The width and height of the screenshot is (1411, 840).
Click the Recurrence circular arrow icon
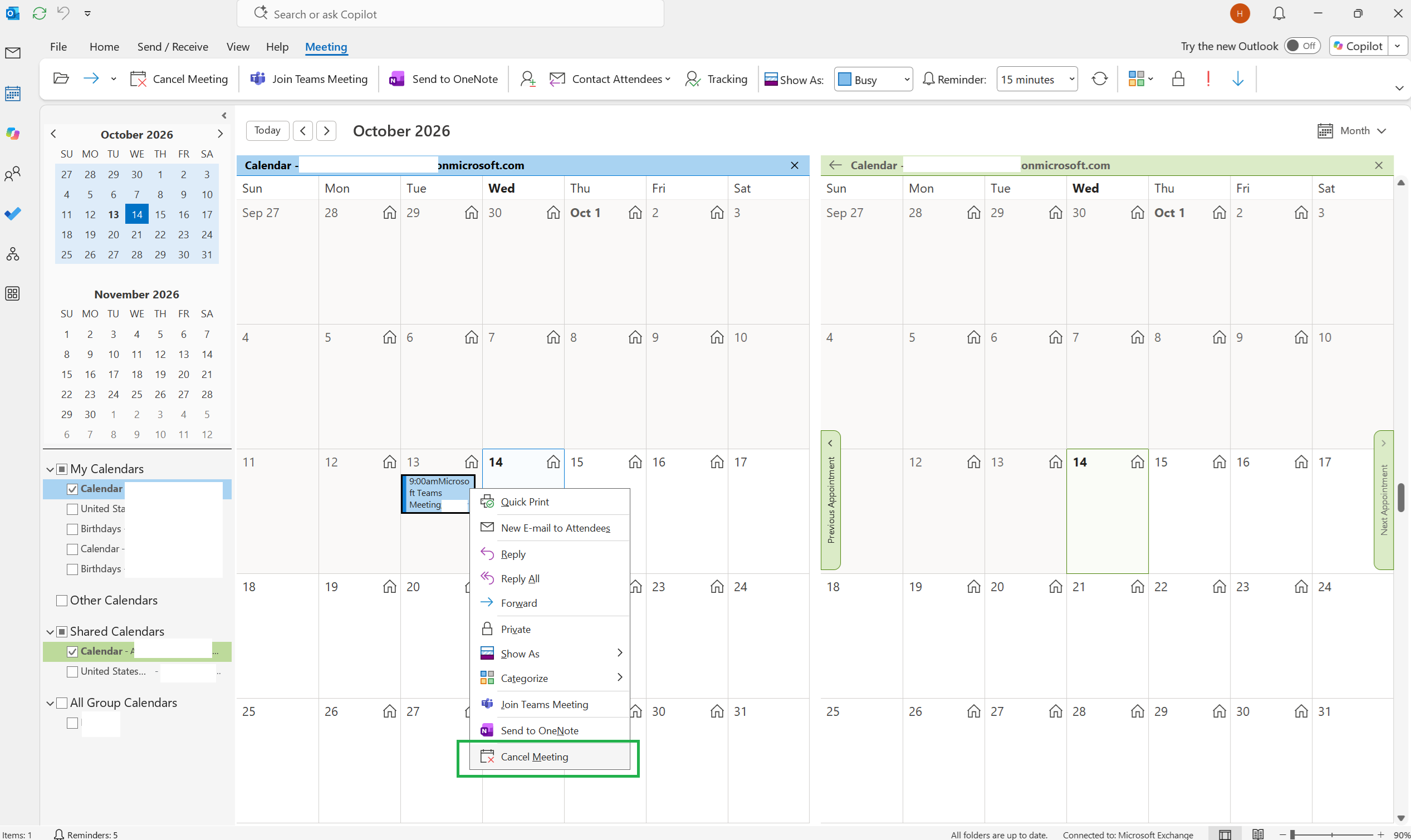tap(1099, 78)
